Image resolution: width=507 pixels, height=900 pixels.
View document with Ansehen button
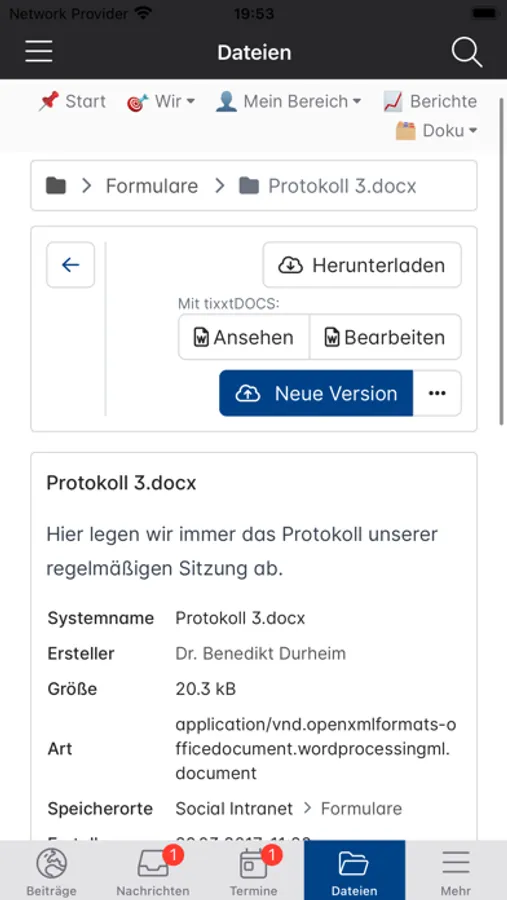point(244,337)
